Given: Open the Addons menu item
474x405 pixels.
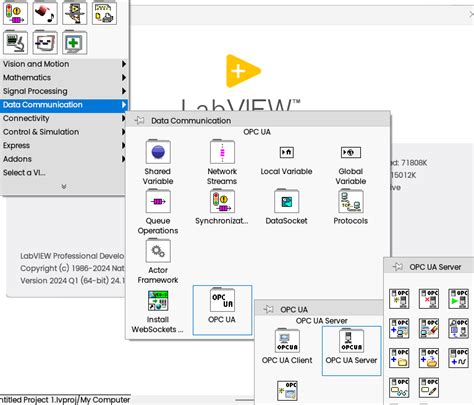Looking at the screenshot, I should coord(64,159).
